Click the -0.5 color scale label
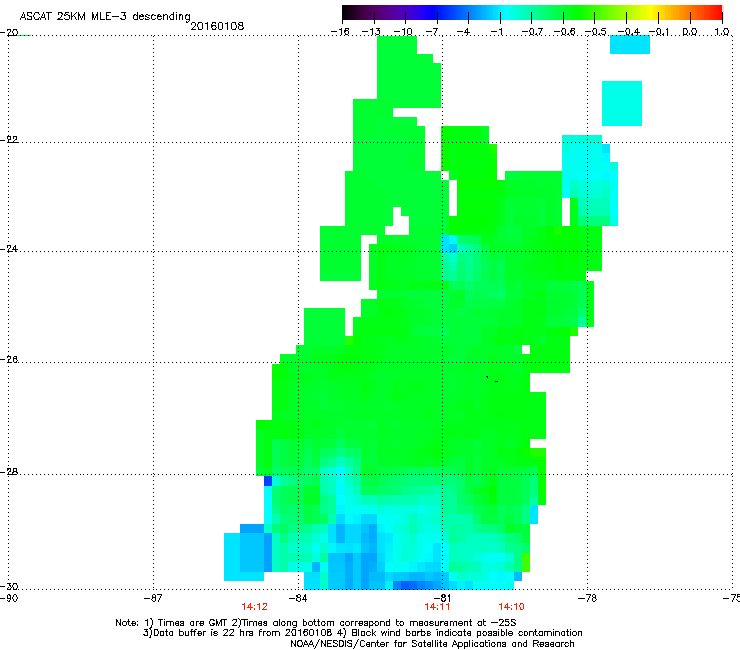Screen dimensions: 740x650 595,32
